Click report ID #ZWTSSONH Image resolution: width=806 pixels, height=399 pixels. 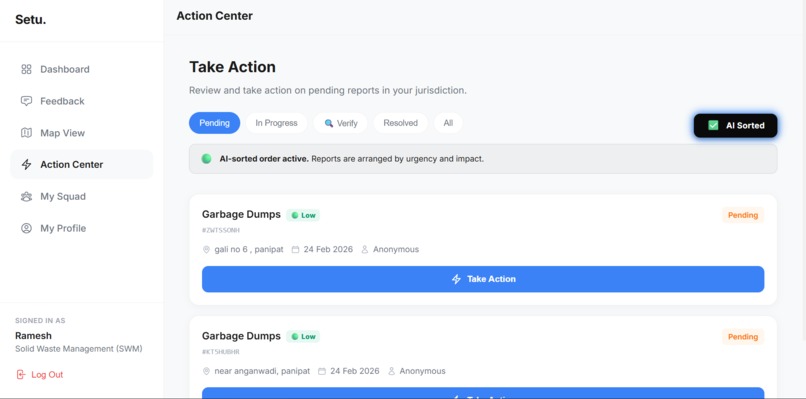(221, 230)
